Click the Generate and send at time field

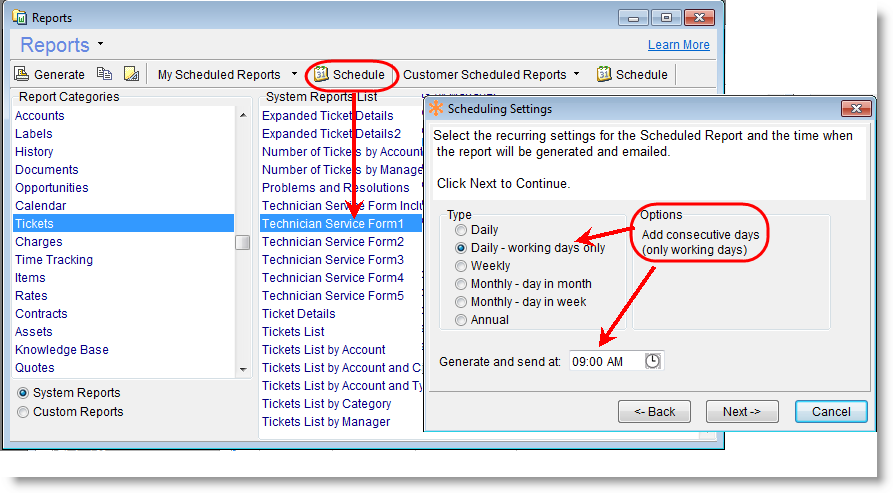[x=604, y=361]
